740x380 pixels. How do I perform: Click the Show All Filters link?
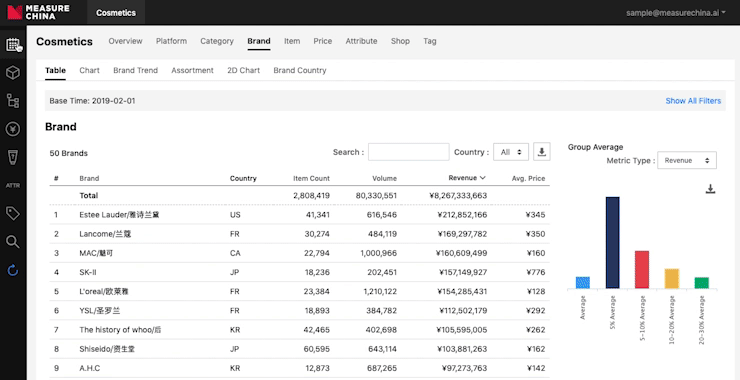pyautogui.click(x=693, y=101)
